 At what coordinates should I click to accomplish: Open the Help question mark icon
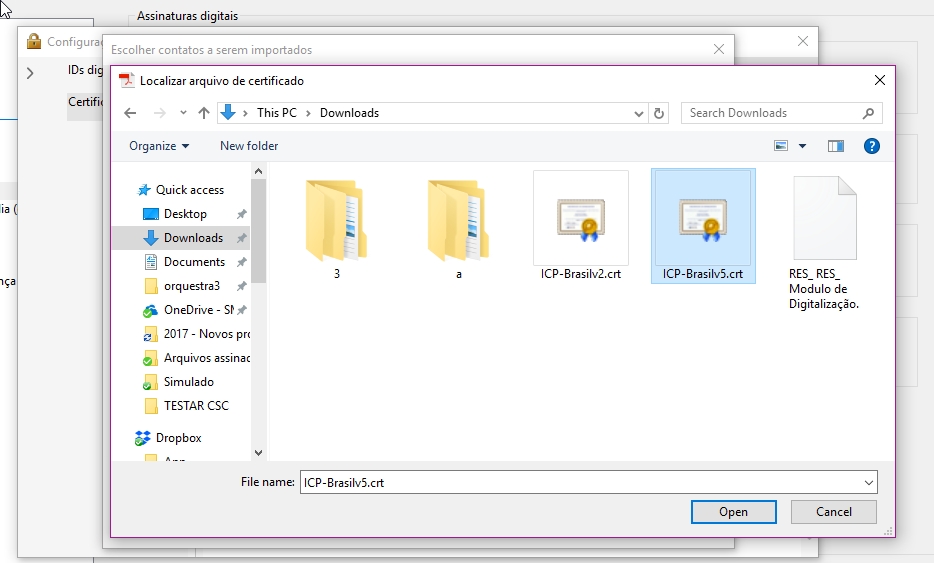coord(871,146)
